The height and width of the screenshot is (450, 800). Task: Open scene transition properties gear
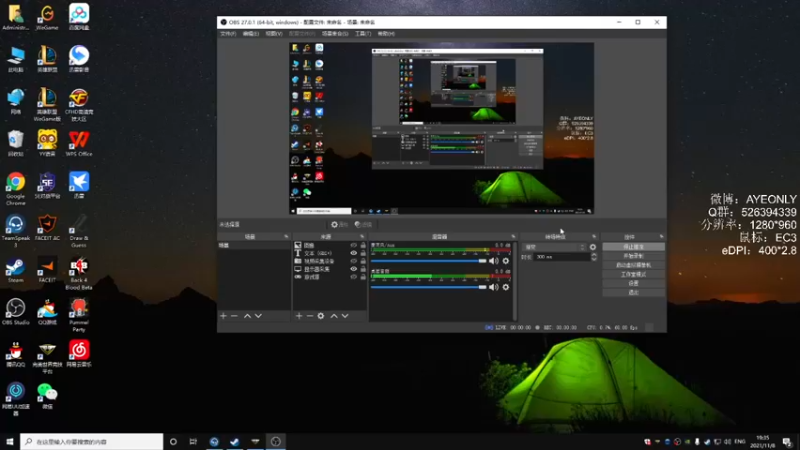pyautogui.click(x=593, y=247)
